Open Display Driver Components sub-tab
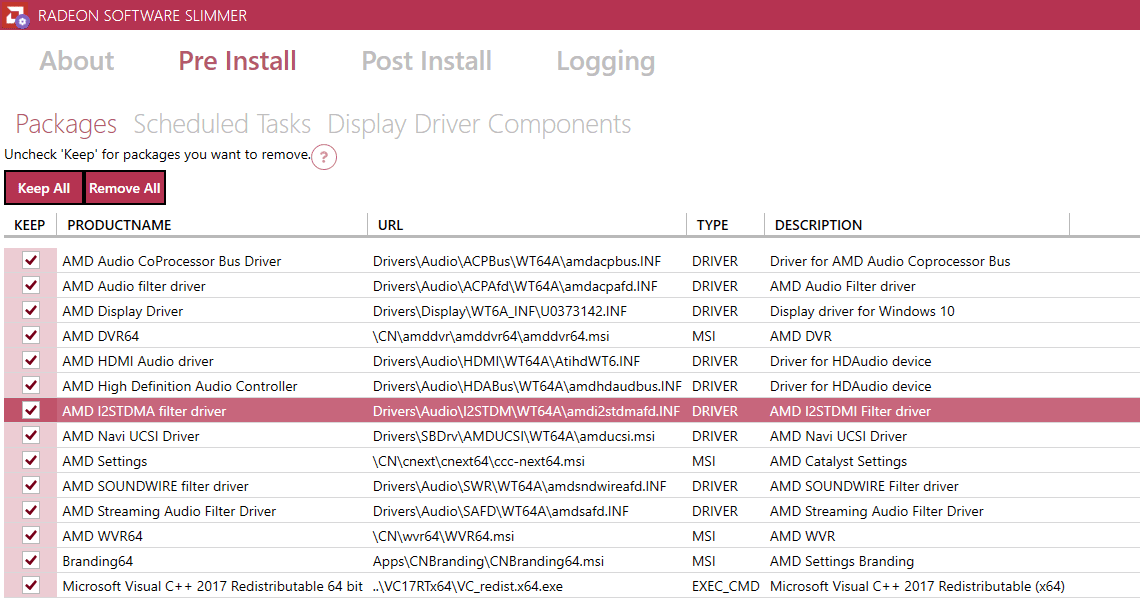The width and height of the screenshot is (1140, 604). pos(479,124)
